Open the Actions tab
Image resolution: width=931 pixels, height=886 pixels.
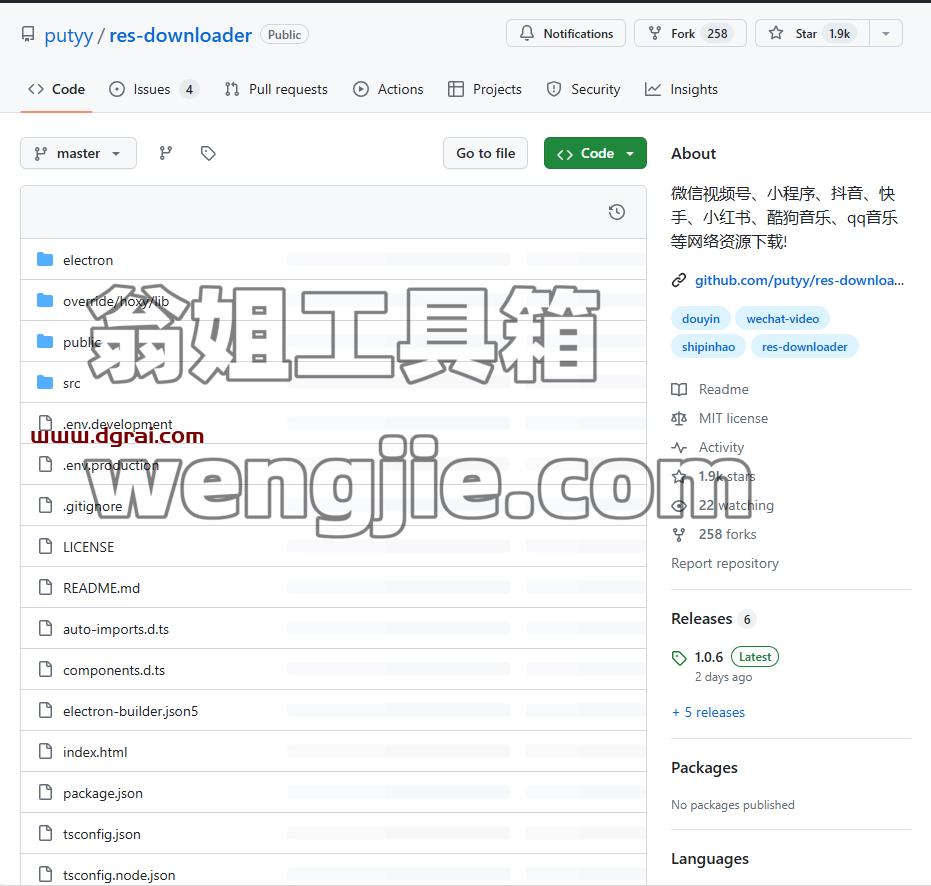[388, 89]
